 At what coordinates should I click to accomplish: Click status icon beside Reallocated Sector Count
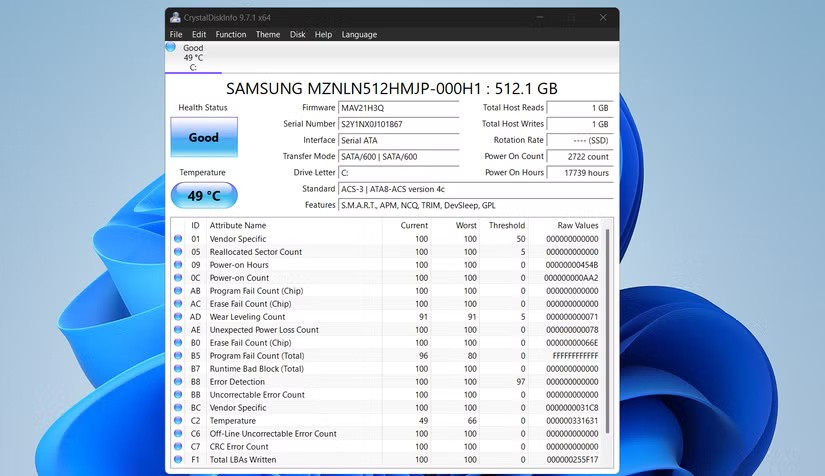[x=178, y=252]
